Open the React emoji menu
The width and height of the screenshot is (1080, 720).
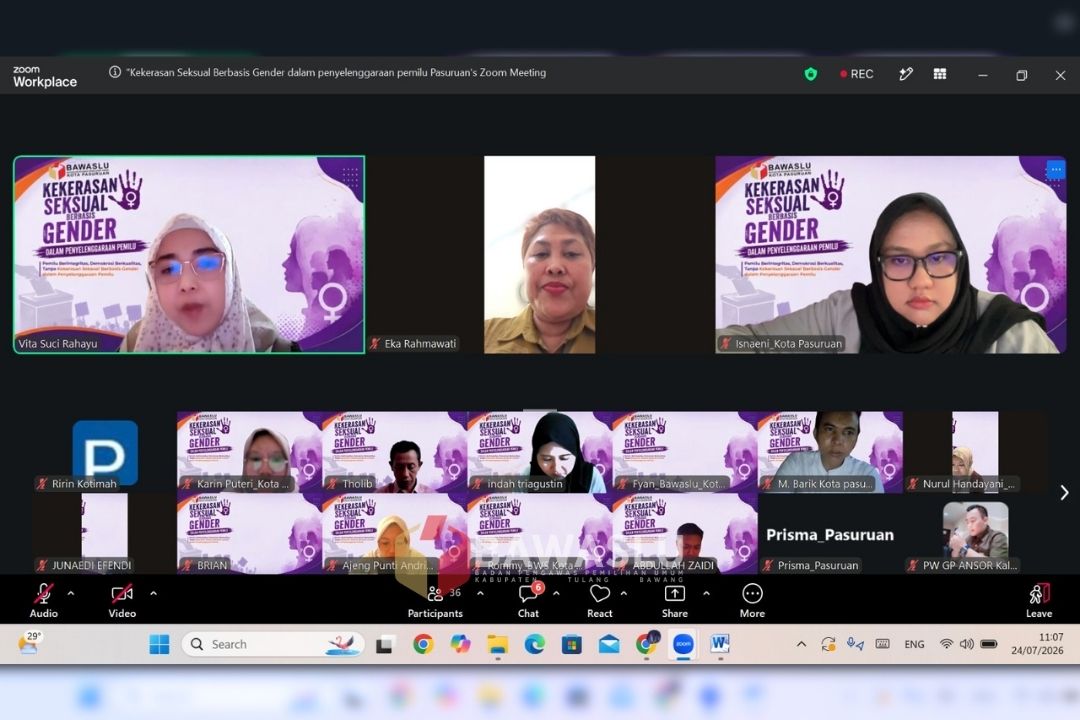point(599,600)
